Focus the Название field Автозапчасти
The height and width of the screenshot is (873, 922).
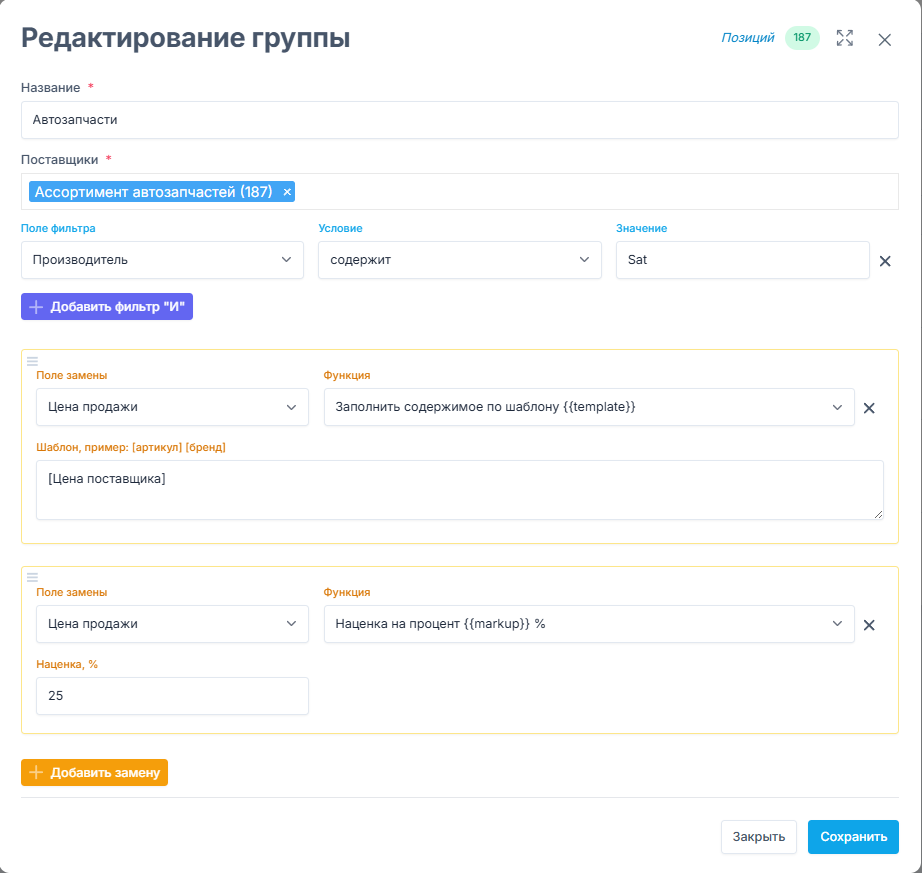click(459, 120)
